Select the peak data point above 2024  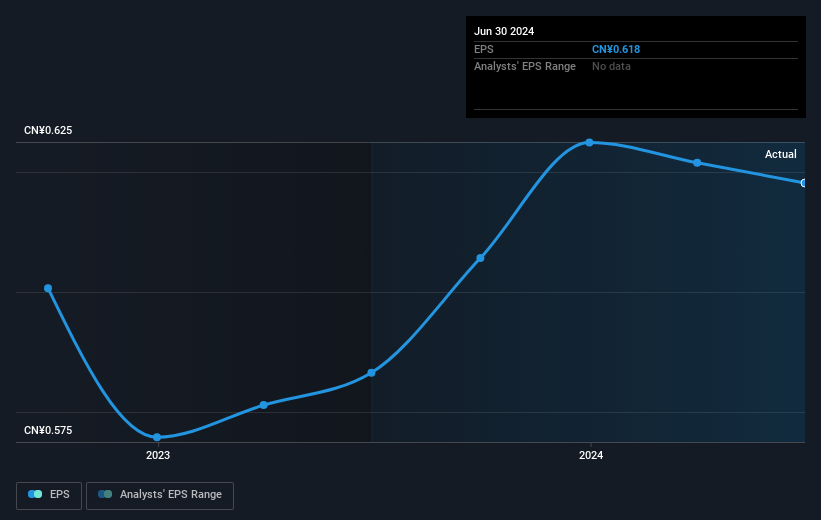click(589, 142)
